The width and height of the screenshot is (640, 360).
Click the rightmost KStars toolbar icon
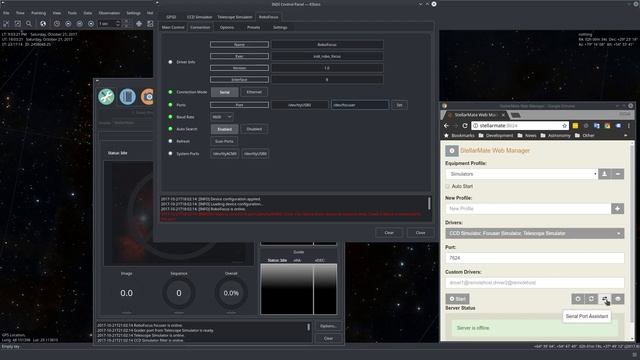pos(150,24)
